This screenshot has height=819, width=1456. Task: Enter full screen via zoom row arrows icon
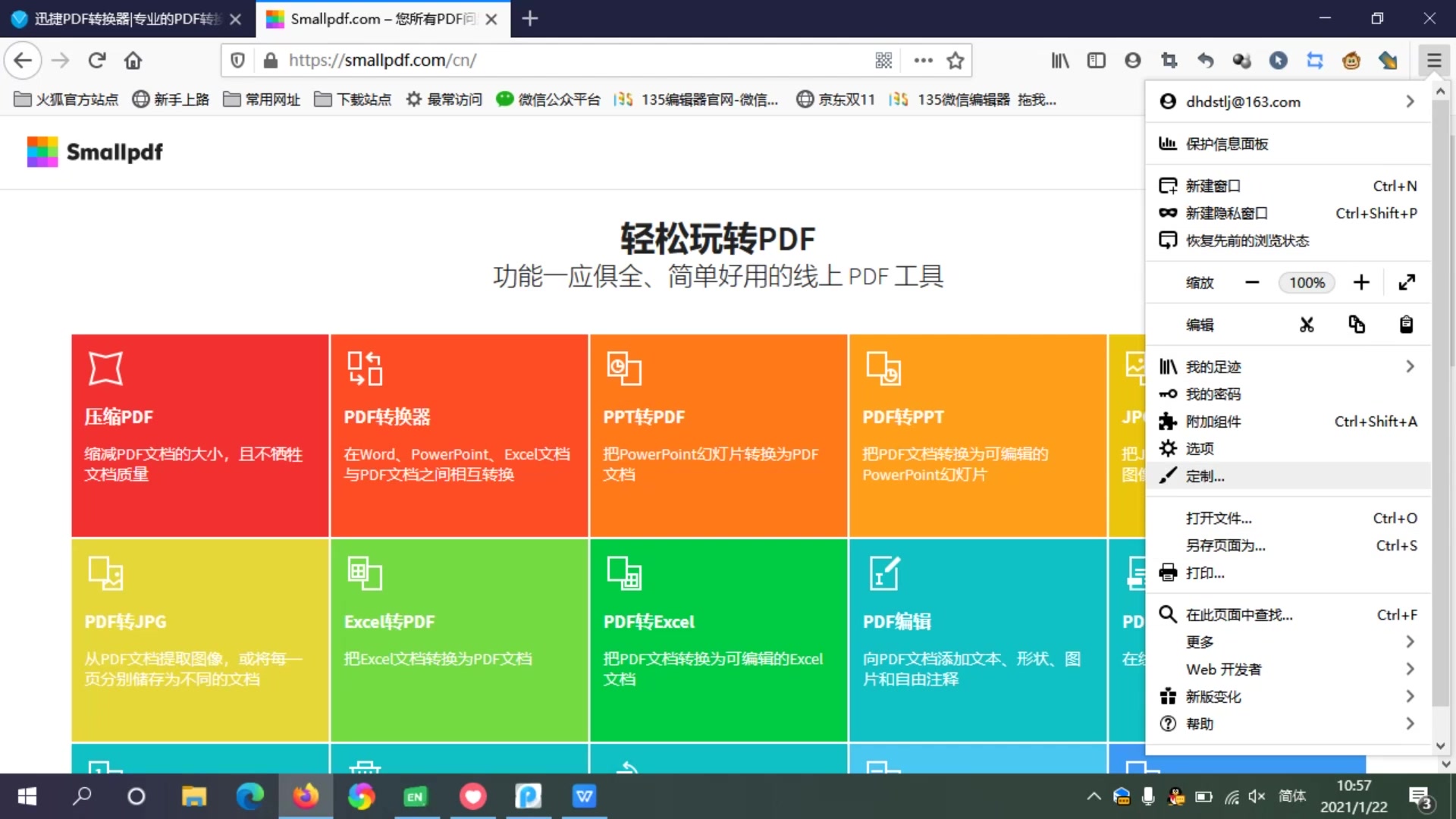pyautogui.click(x=1407, y=282)
